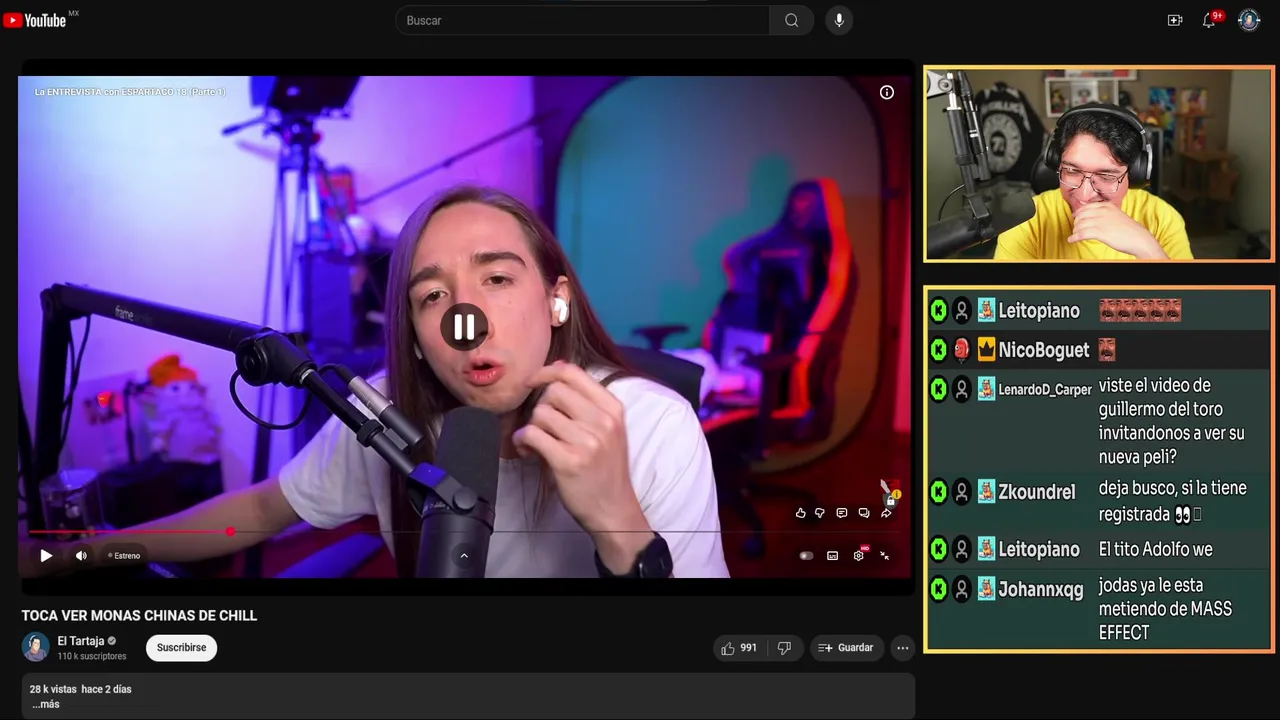
Task: Click the subscriber badge beside LenardoD_Carper
Action: click(x=986, y=389)
